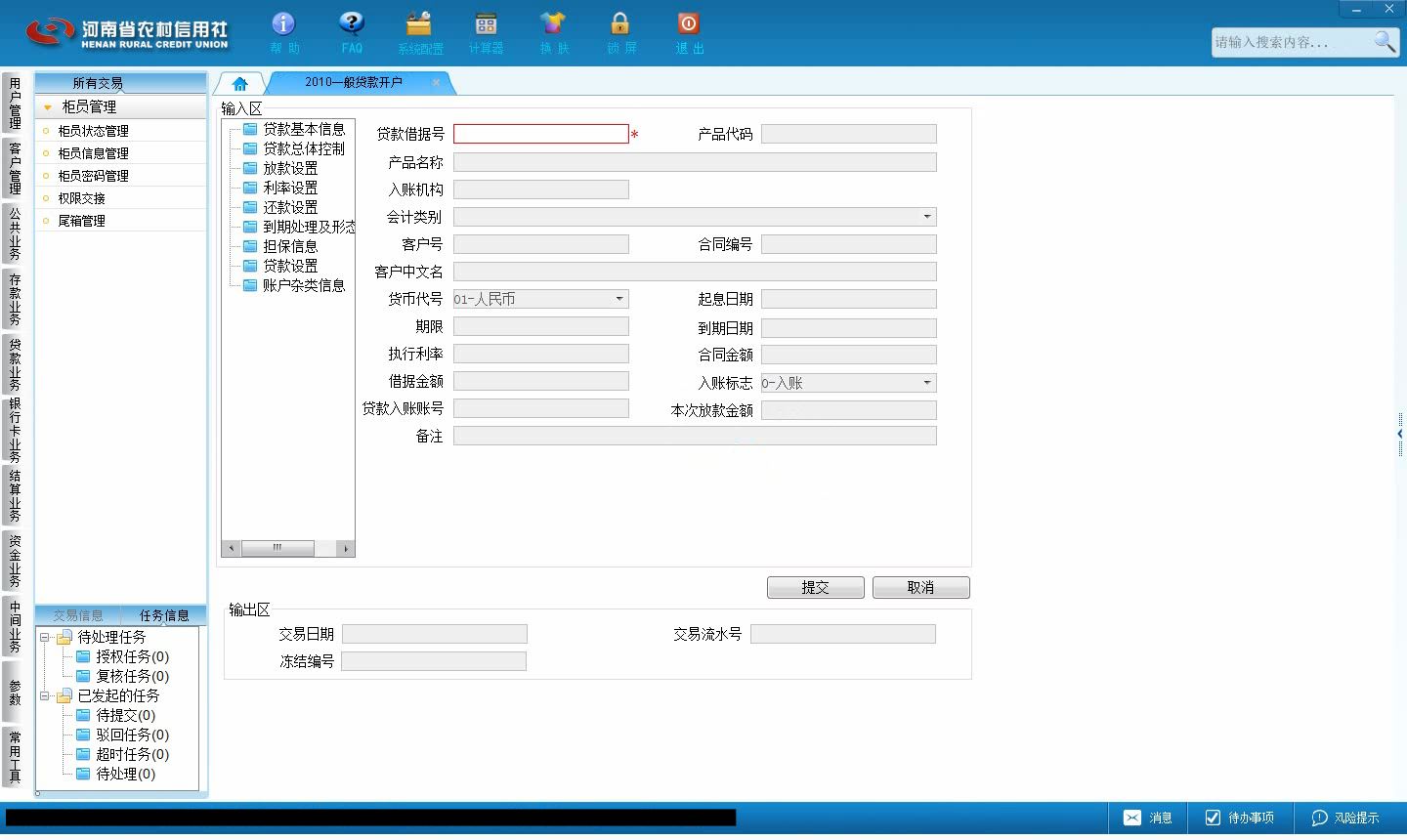Open the 帮助 help icon
This screenshot has width=1407, height=840.
click(x=283, y=32)
